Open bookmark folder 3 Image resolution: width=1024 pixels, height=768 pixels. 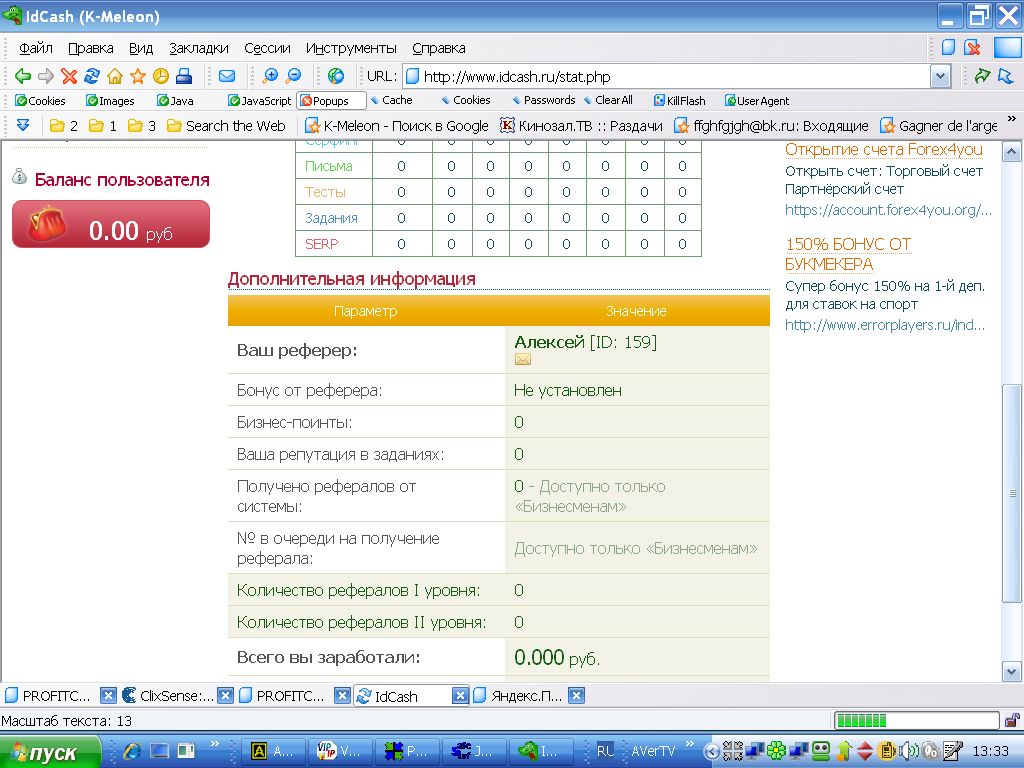(x=142, y=126)
